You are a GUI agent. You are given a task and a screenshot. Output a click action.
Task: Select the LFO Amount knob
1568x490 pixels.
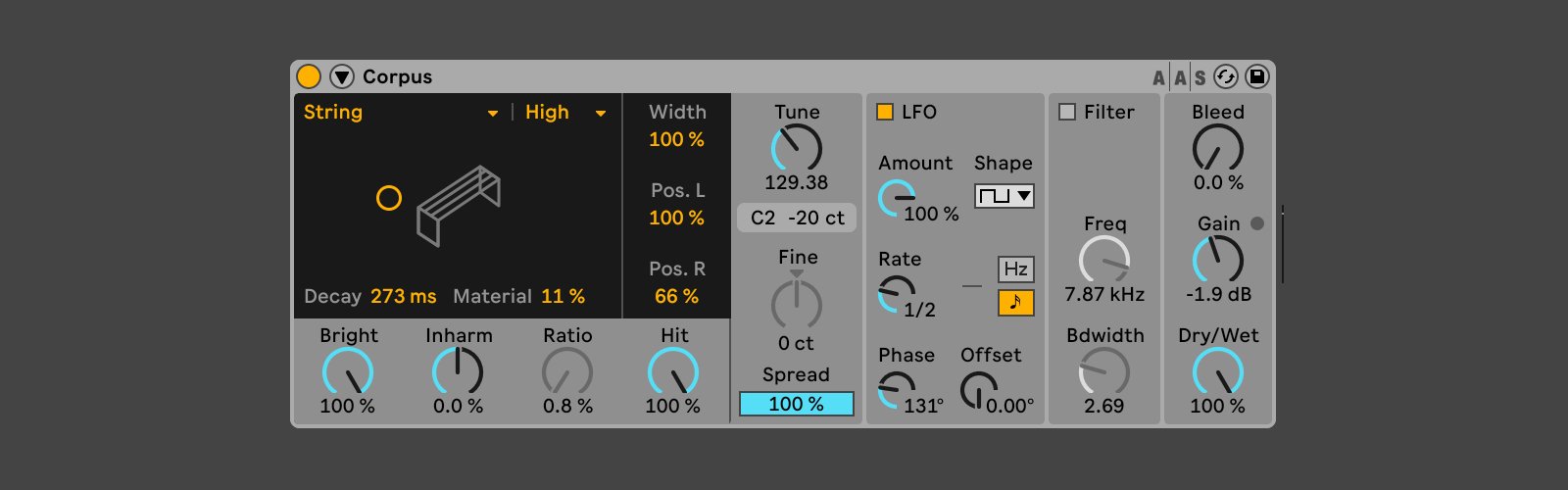click(896, 199)
